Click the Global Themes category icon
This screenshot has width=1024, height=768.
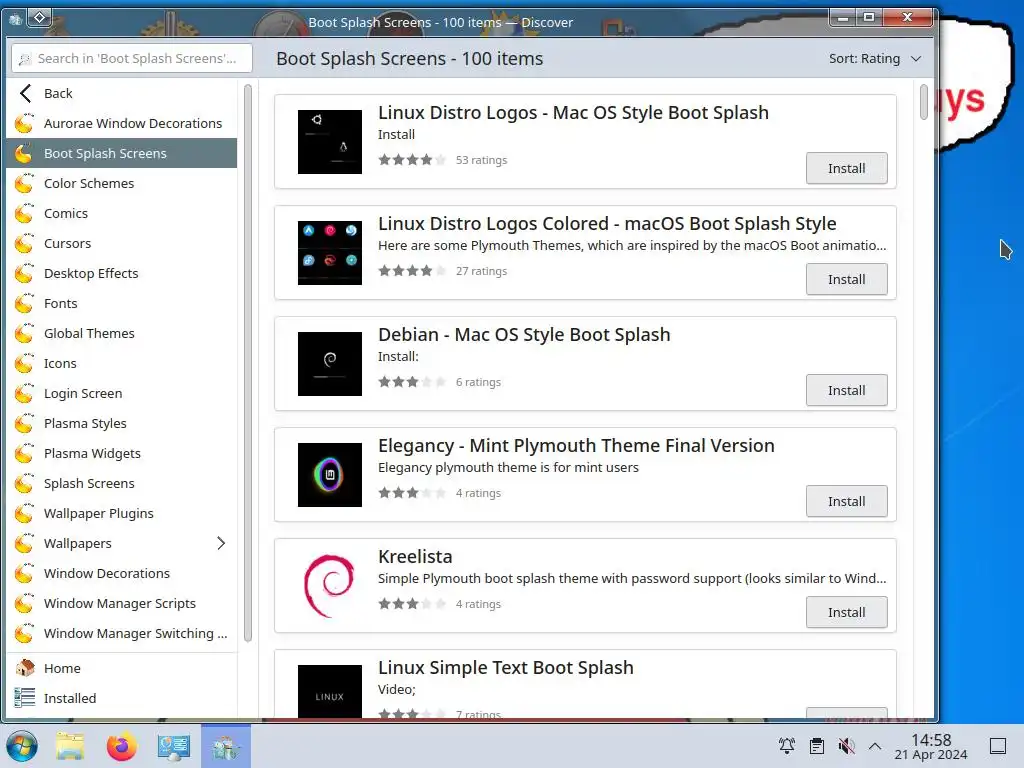click(x=25, y=334)
